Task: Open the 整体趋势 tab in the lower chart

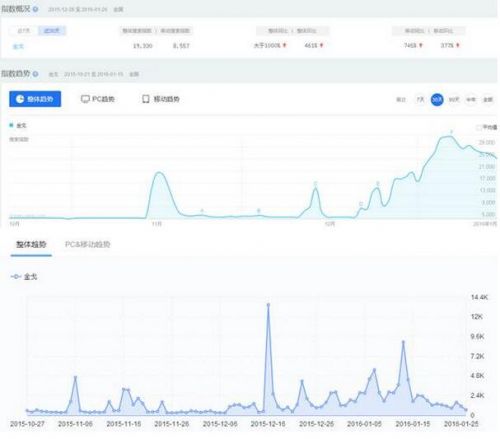Action: coord(31,244)
